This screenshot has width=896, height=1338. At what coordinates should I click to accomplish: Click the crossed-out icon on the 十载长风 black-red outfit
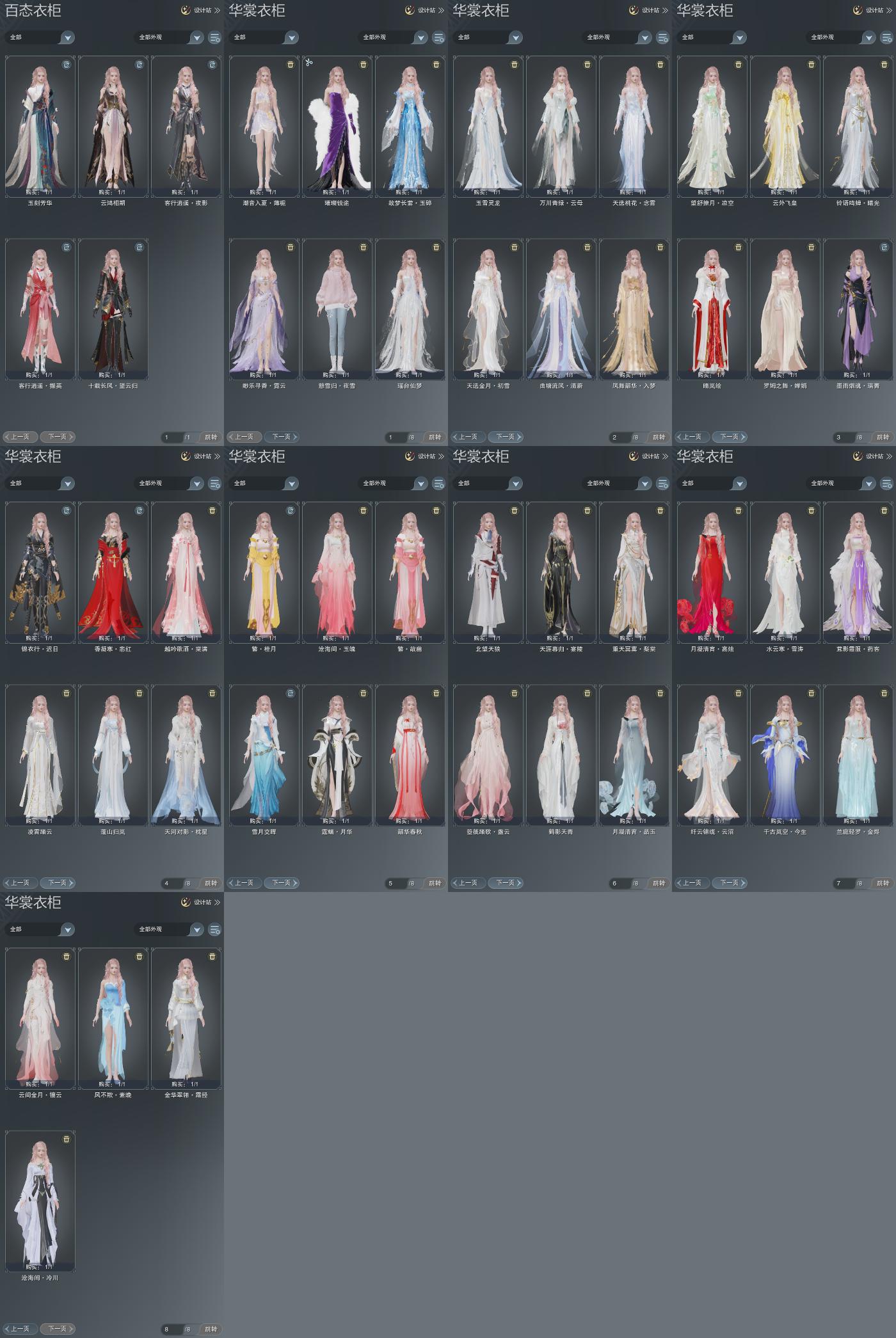(140, 247)
